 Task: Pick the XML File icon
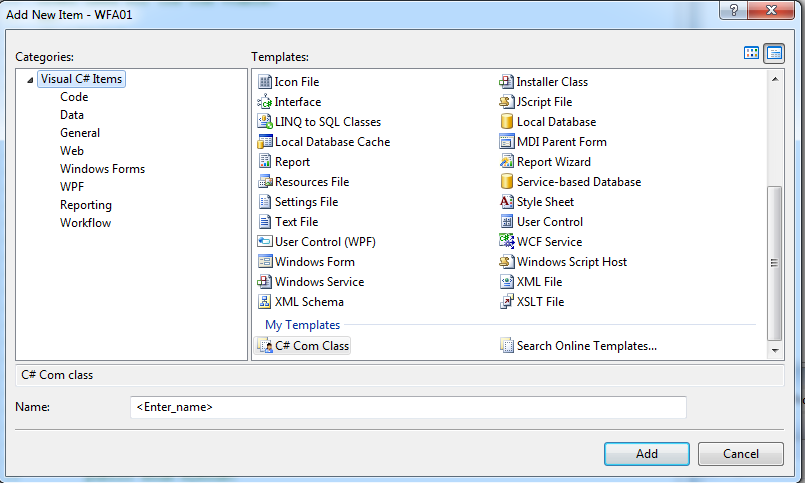(x=506, y=282)
